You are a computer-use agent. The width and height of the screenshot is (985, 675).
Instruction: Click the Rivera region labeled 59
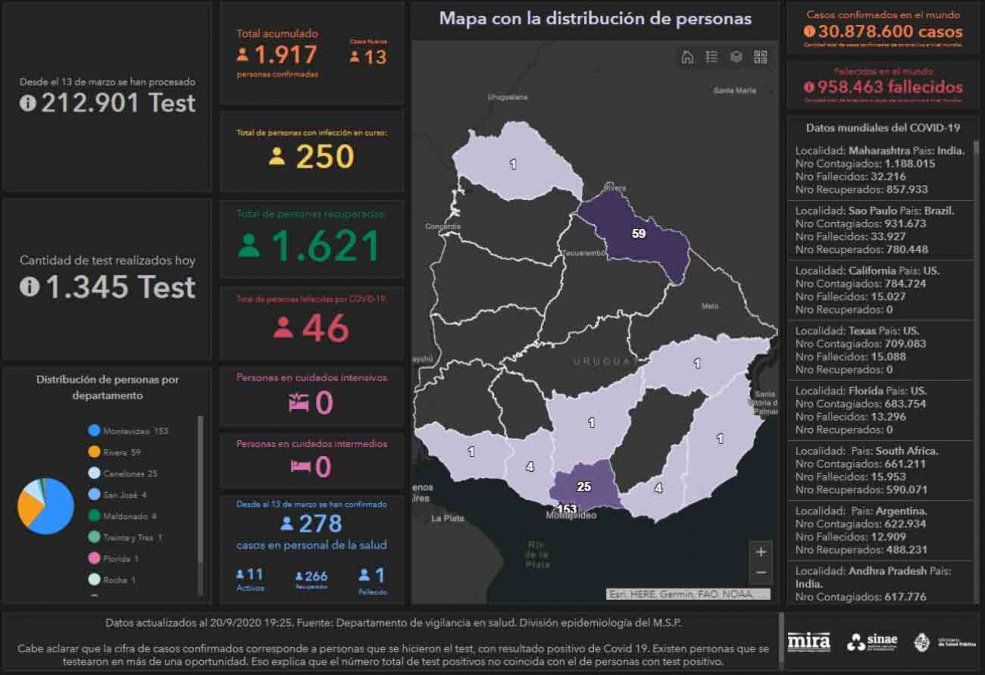pos(638,235)
